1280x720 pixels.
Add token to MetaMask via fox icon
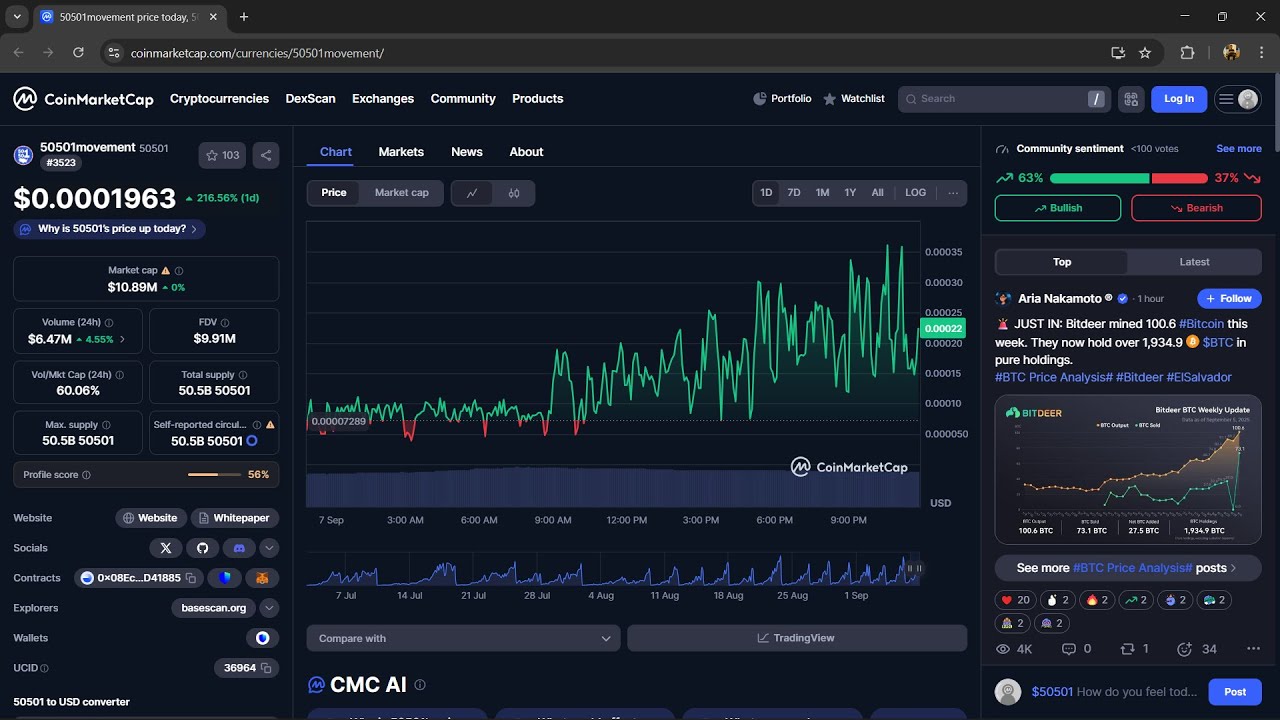[x=262, y=578]
